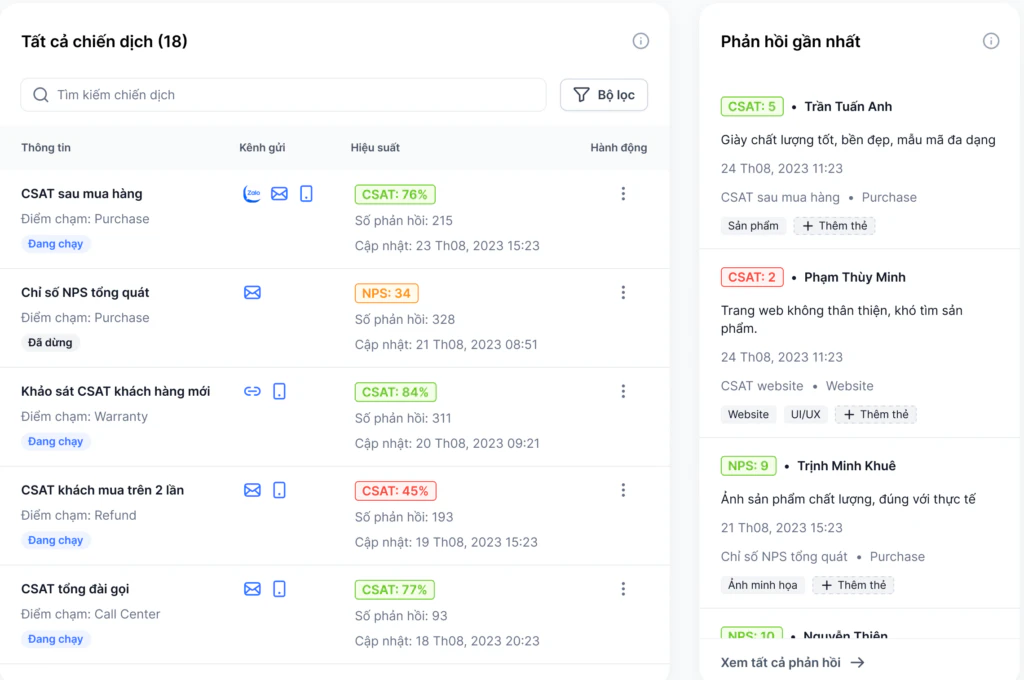The image size is (1024, 680).
Task: Click the link channel icon for Khảo sát CSAT khách hàng mới
Action: [x=252, y=392]
